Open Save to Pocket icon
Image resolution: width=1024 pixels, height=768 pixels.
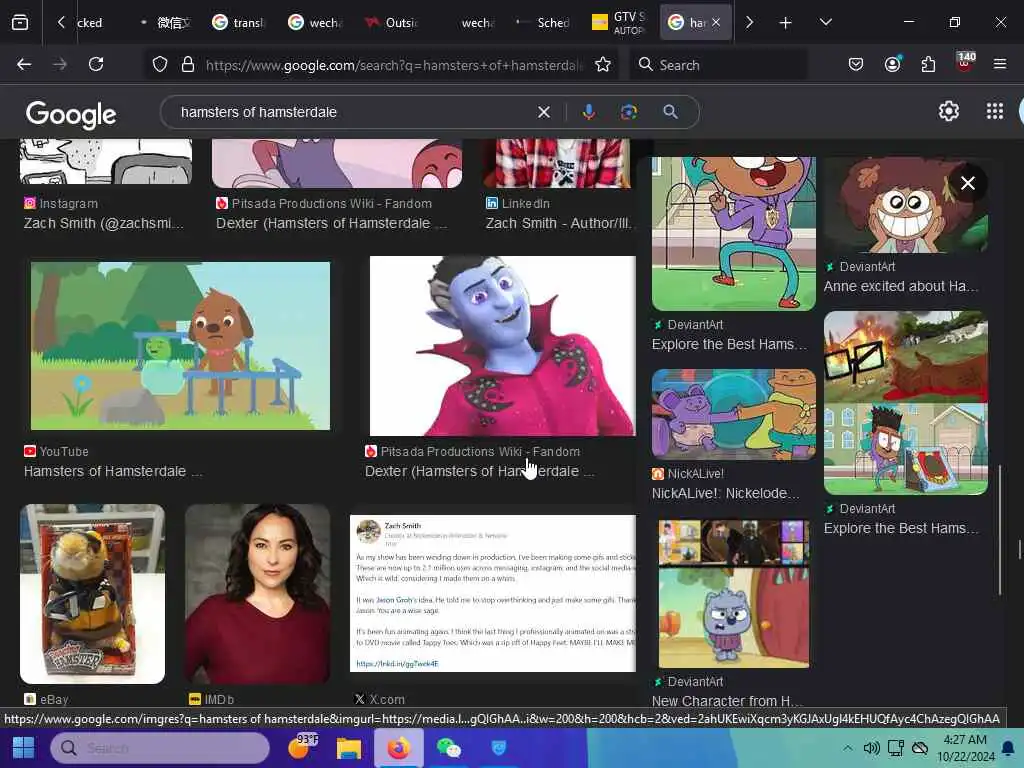tap(856, 64)
